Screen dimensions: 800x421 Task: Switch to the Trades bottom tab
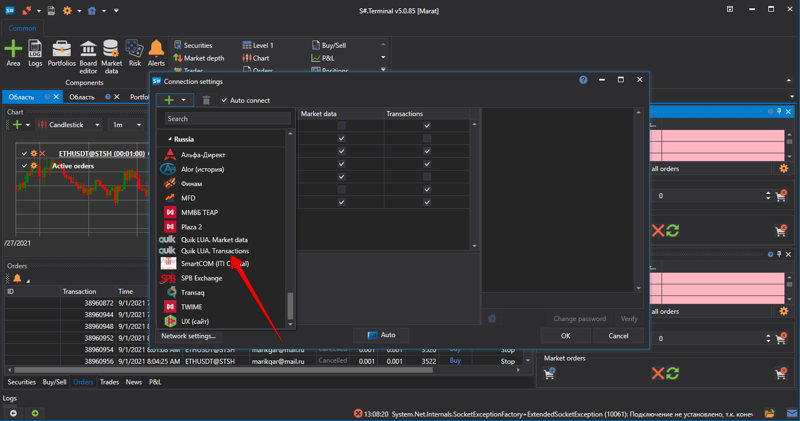(x=109, y=382)
